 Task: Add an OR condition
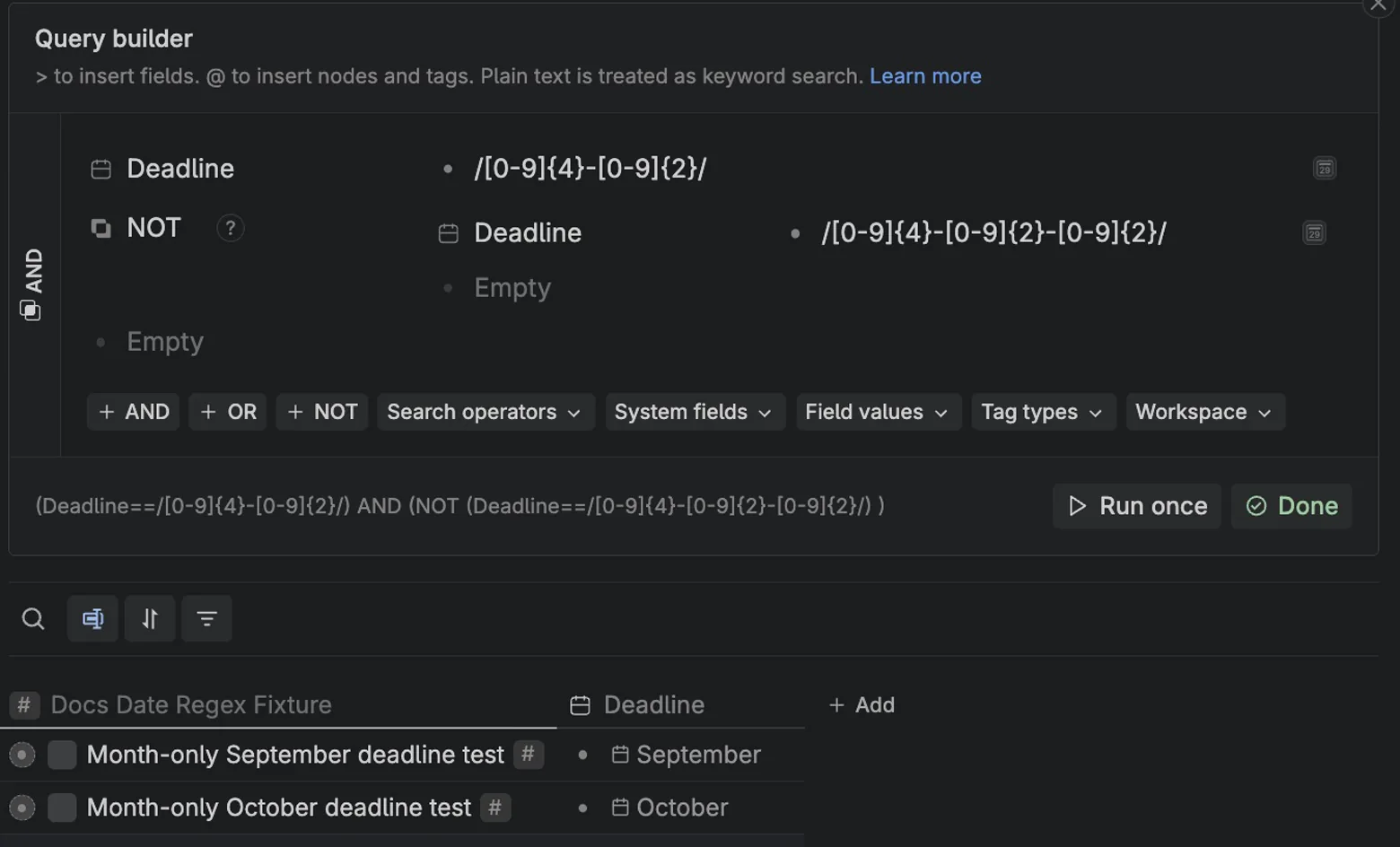(x=228, y=412)
